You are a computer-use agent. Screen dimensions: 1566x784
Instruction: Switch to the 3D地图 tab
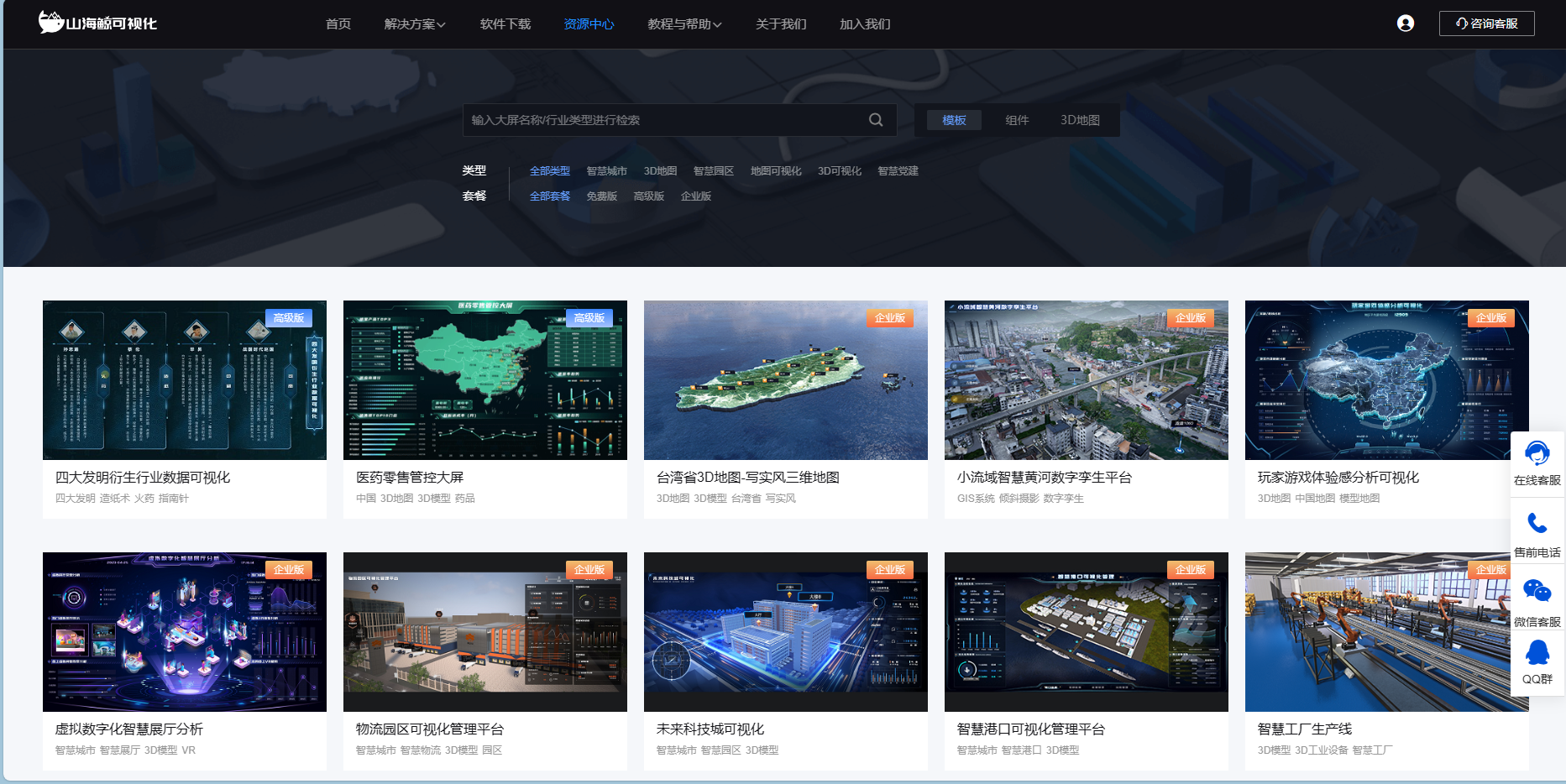click(1080, 120)
